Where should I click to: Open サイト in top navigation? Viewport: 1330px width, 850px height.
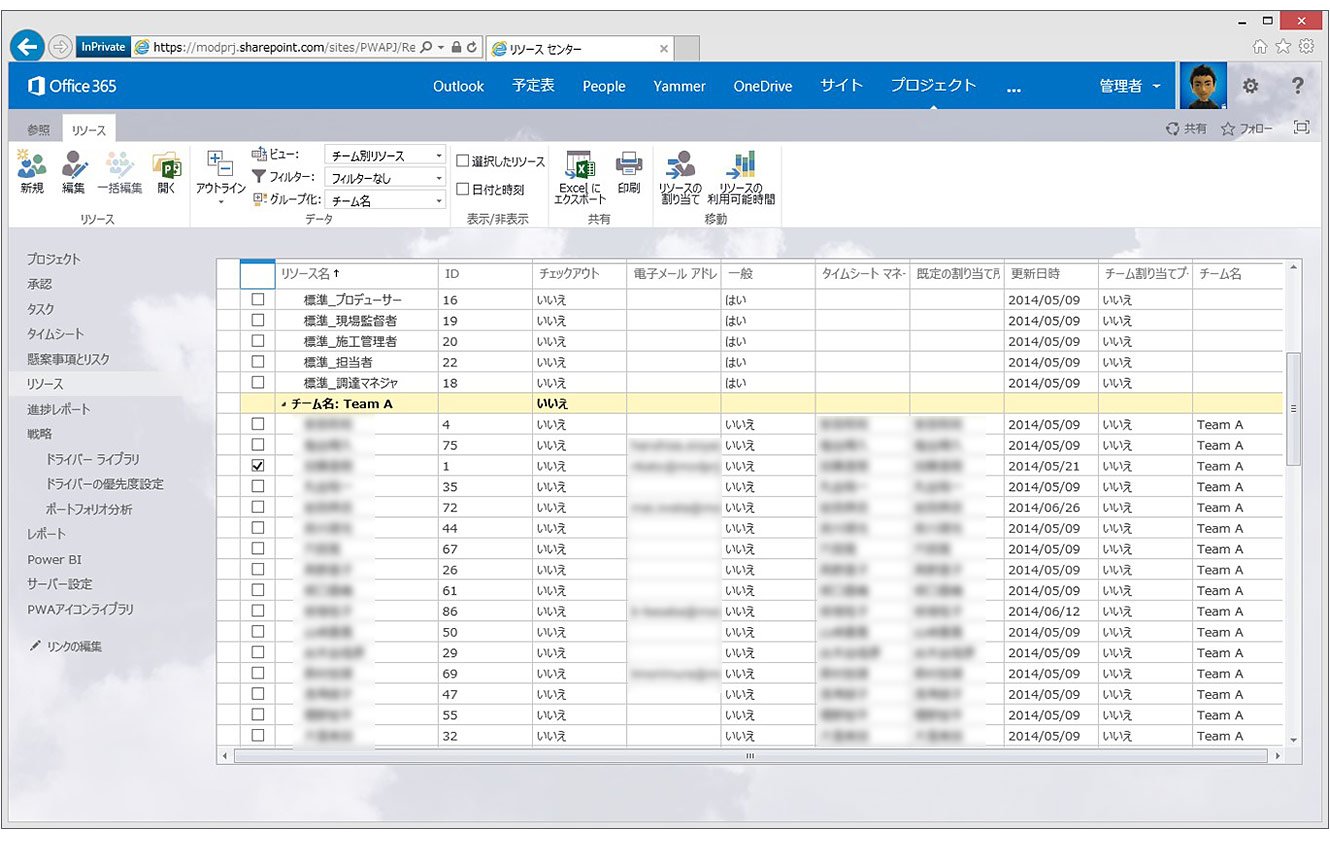coord(841,86)
